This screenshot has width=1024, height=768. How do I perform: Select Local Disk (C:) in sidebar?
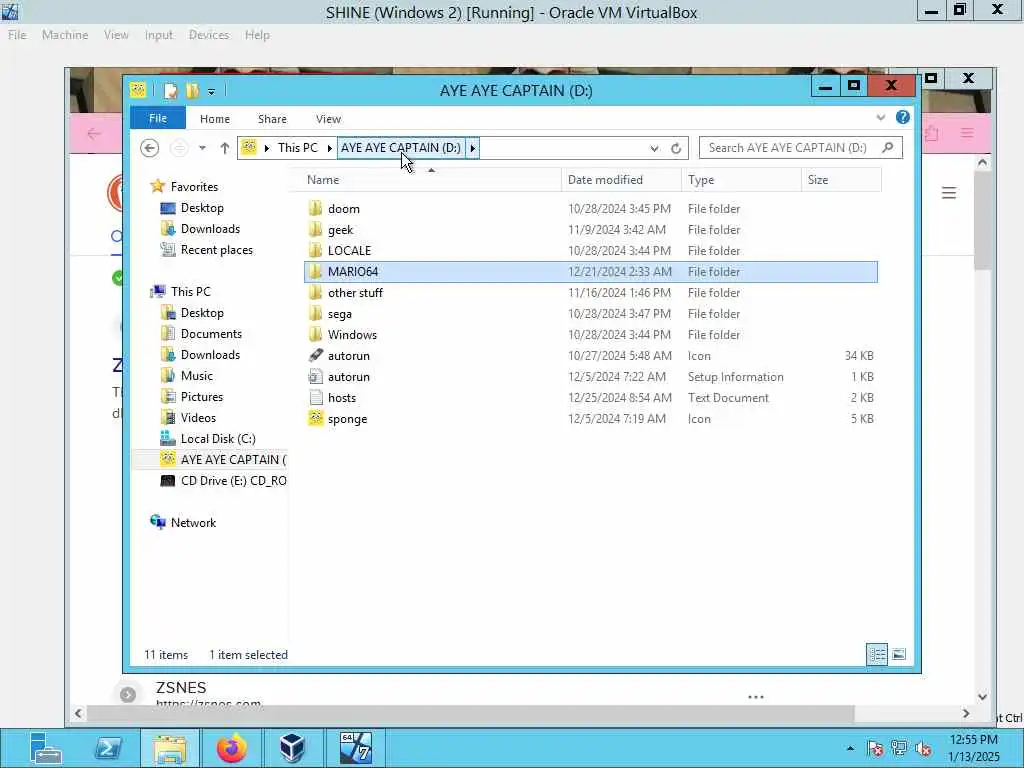(218, 439)
